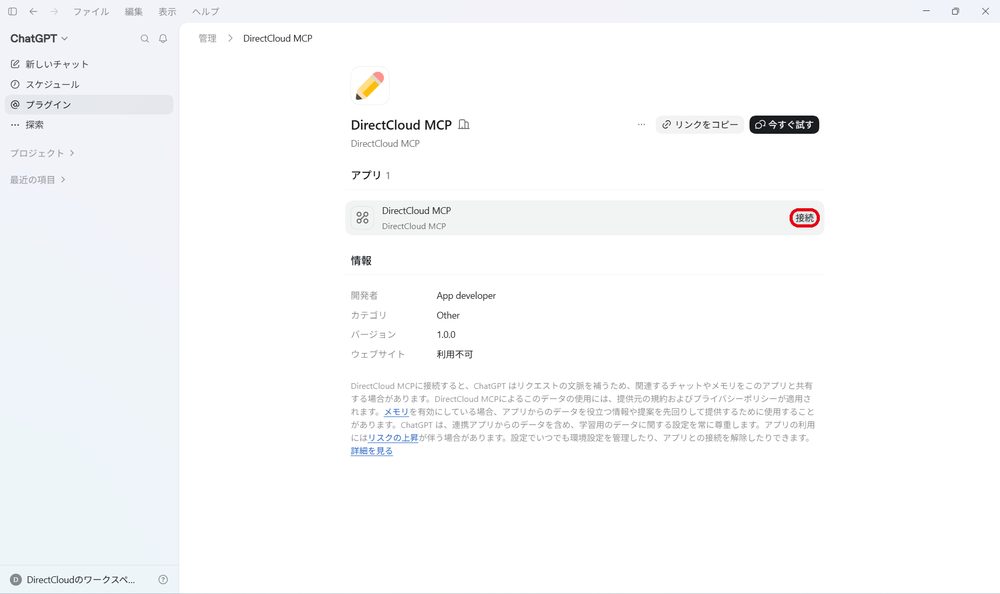
Task: Select プラグイン in the sidebar
Action: (x=89, y=105)
